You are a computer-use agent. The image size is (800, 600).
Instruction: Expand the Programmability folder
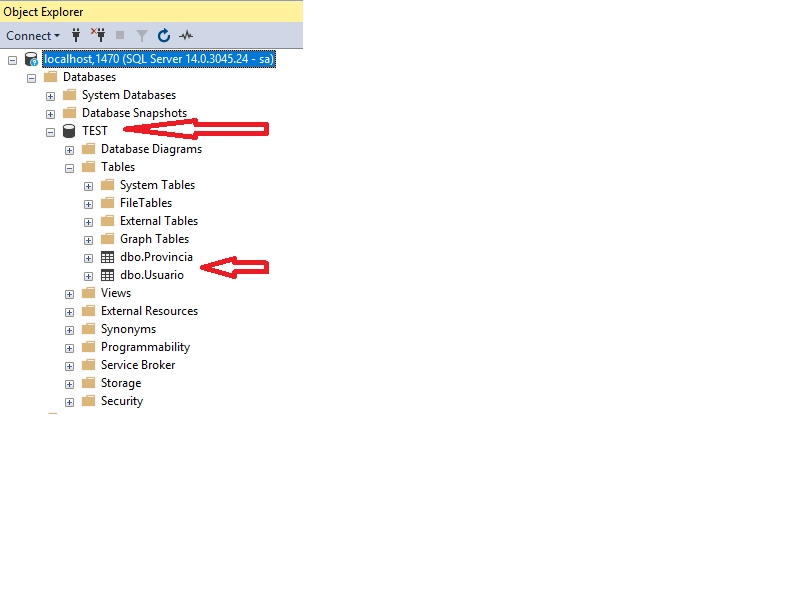(x=69, y=347)
